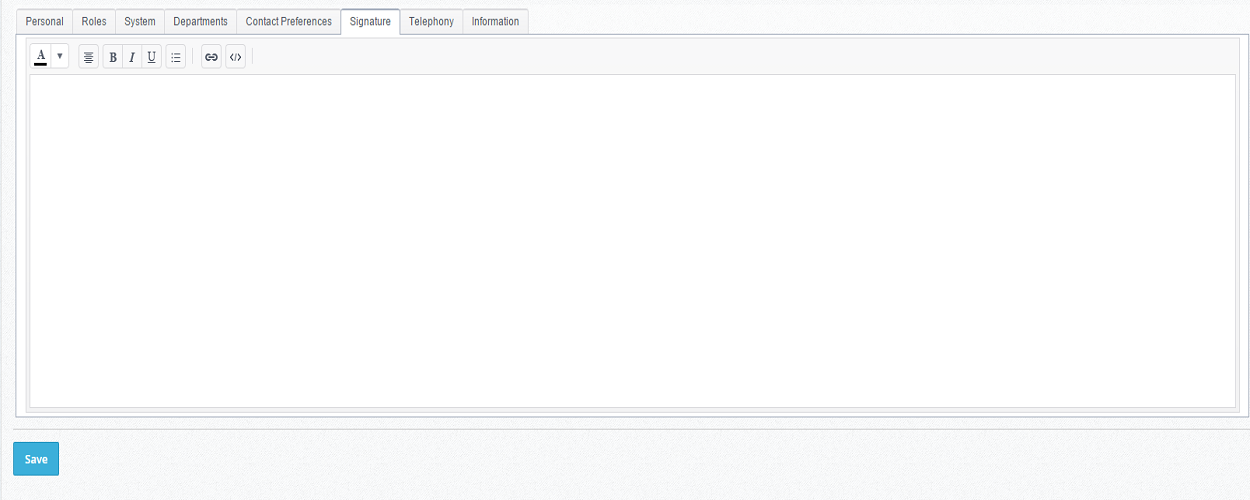Select the Departments tab
The width and height of the screenshot is (1250, 500).
click(x=201, y=21)
